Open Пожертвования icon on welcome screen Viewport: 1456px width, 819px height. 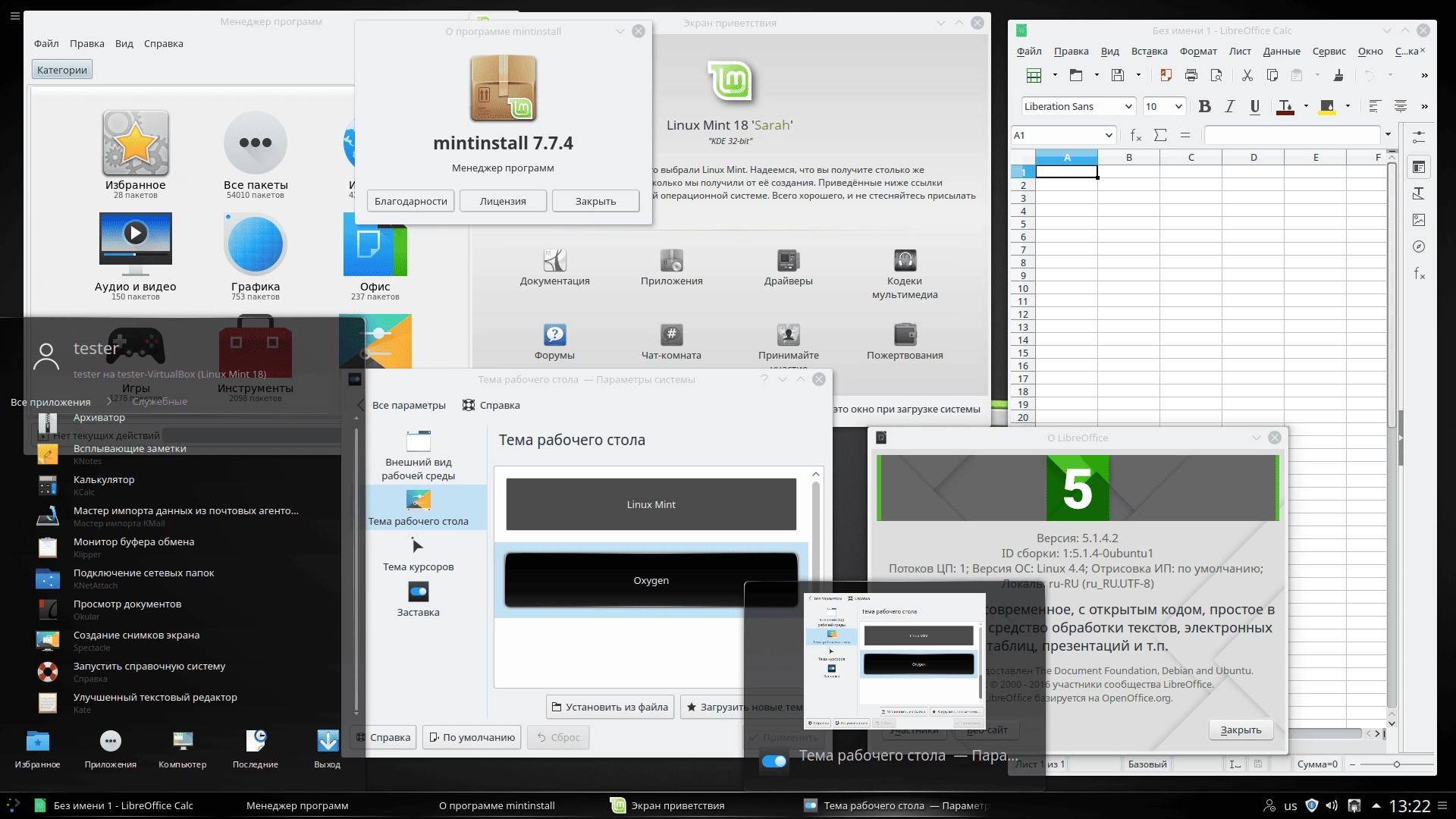coord(905,342)
